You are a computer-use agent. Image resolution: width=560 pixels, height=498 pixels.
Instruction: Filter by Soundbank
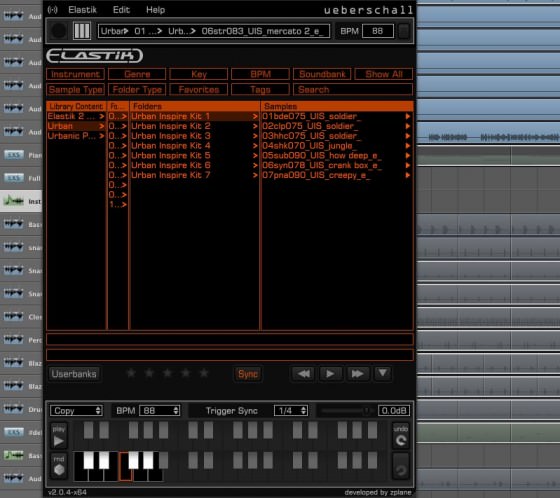[322, 74]
